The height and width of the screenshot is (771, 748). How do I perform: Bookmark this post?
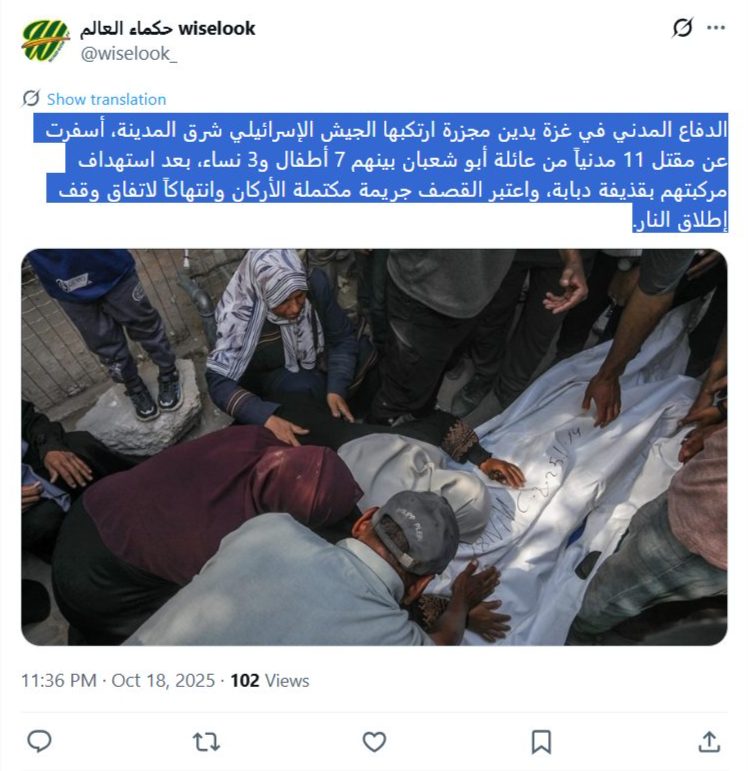(541, 742)
